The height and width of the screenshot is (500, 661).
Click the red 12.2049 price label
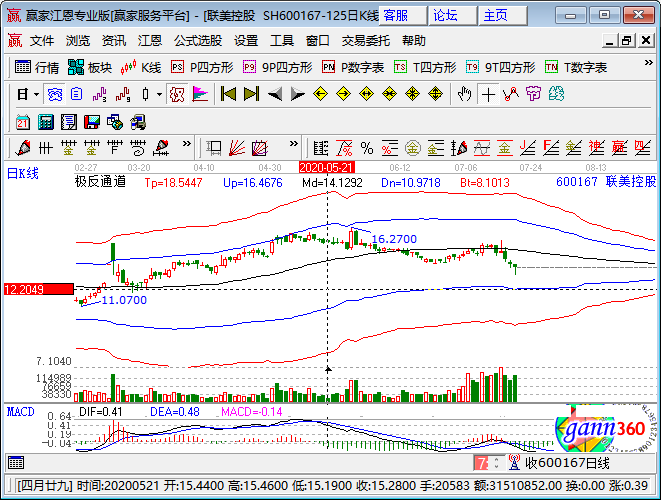coord(39,290)
